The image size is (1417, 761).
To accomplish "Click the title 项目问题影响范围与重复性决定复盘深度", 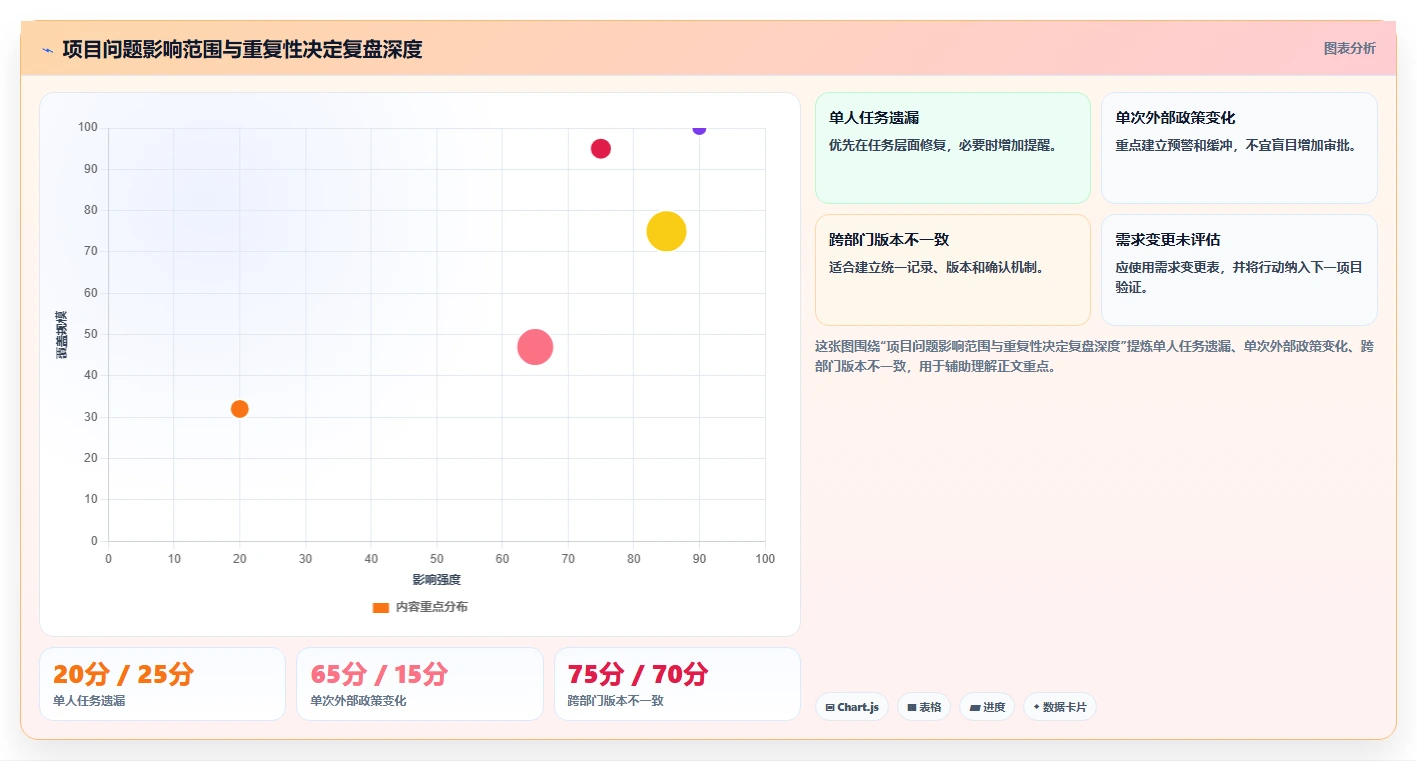I will 242,49.
